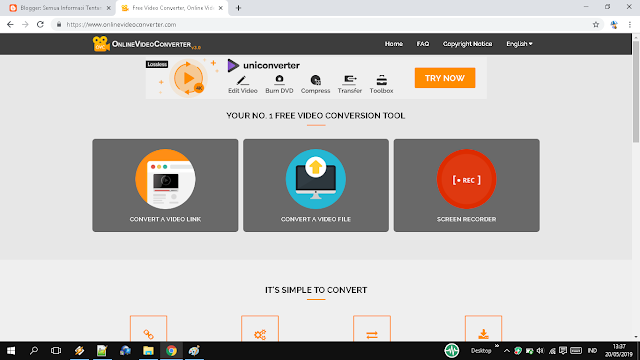Open the Convert a Video File card
The image size is (640, 360).
316,185
